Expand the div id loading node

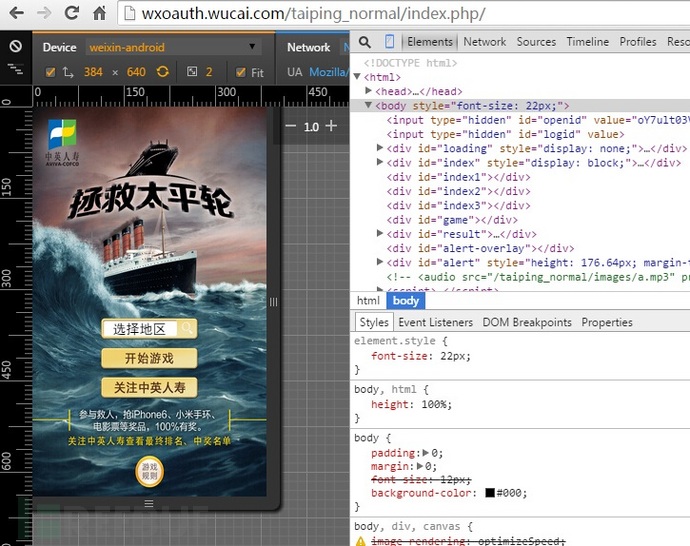380,148
